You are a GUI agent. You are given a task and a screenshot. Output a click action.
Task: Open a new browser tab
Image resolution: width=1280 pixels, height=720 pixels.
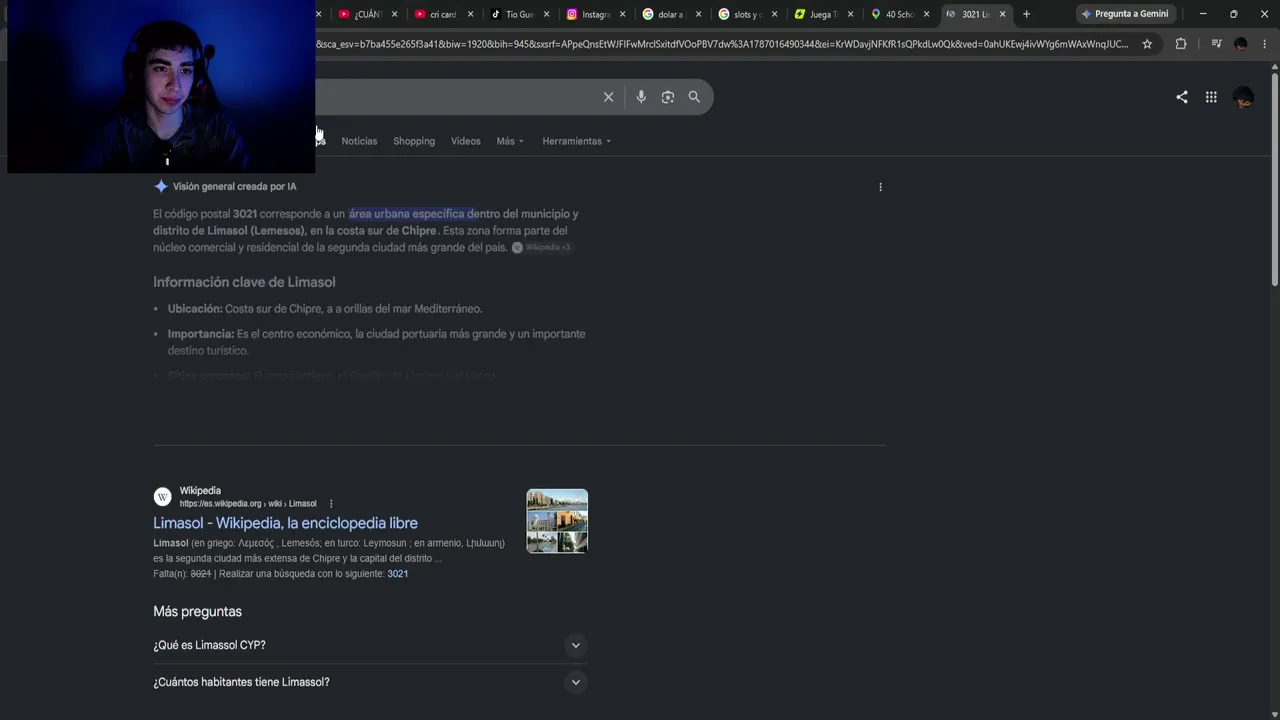(x=1026, y=14)
